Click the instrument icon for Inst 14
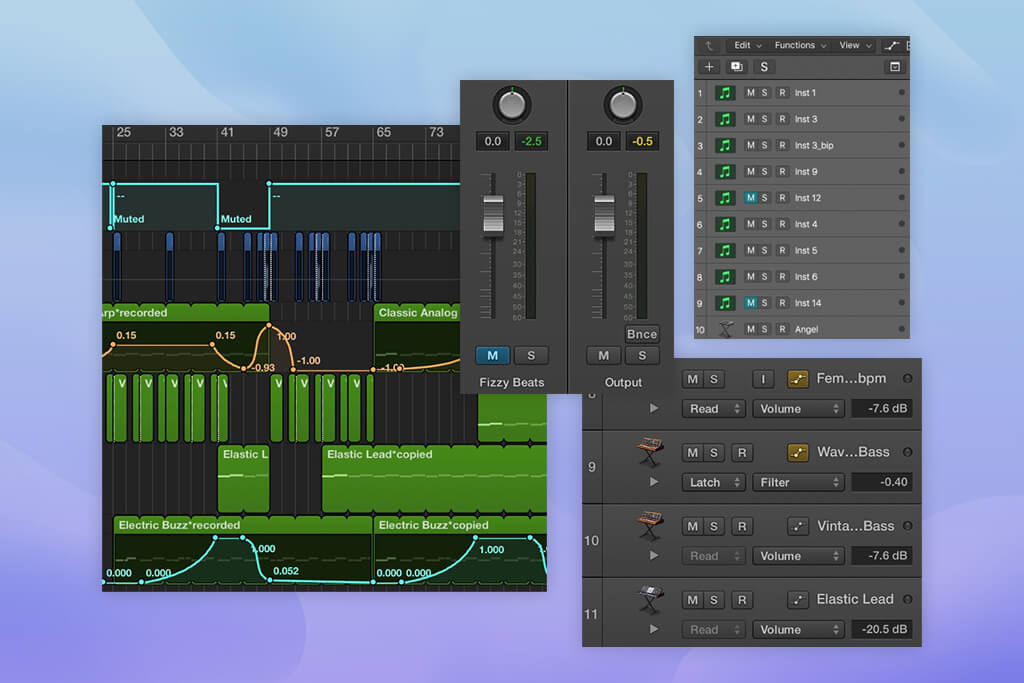Viewport: 1024px width, 683px height. point(725,303)
